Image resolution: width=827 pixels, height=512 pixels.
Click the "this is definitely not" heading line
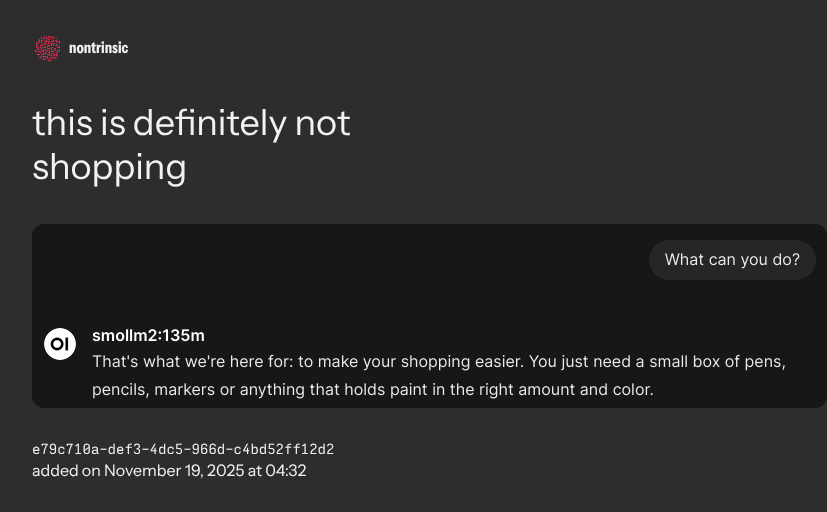pyautogui.click(x=191, y=123)
